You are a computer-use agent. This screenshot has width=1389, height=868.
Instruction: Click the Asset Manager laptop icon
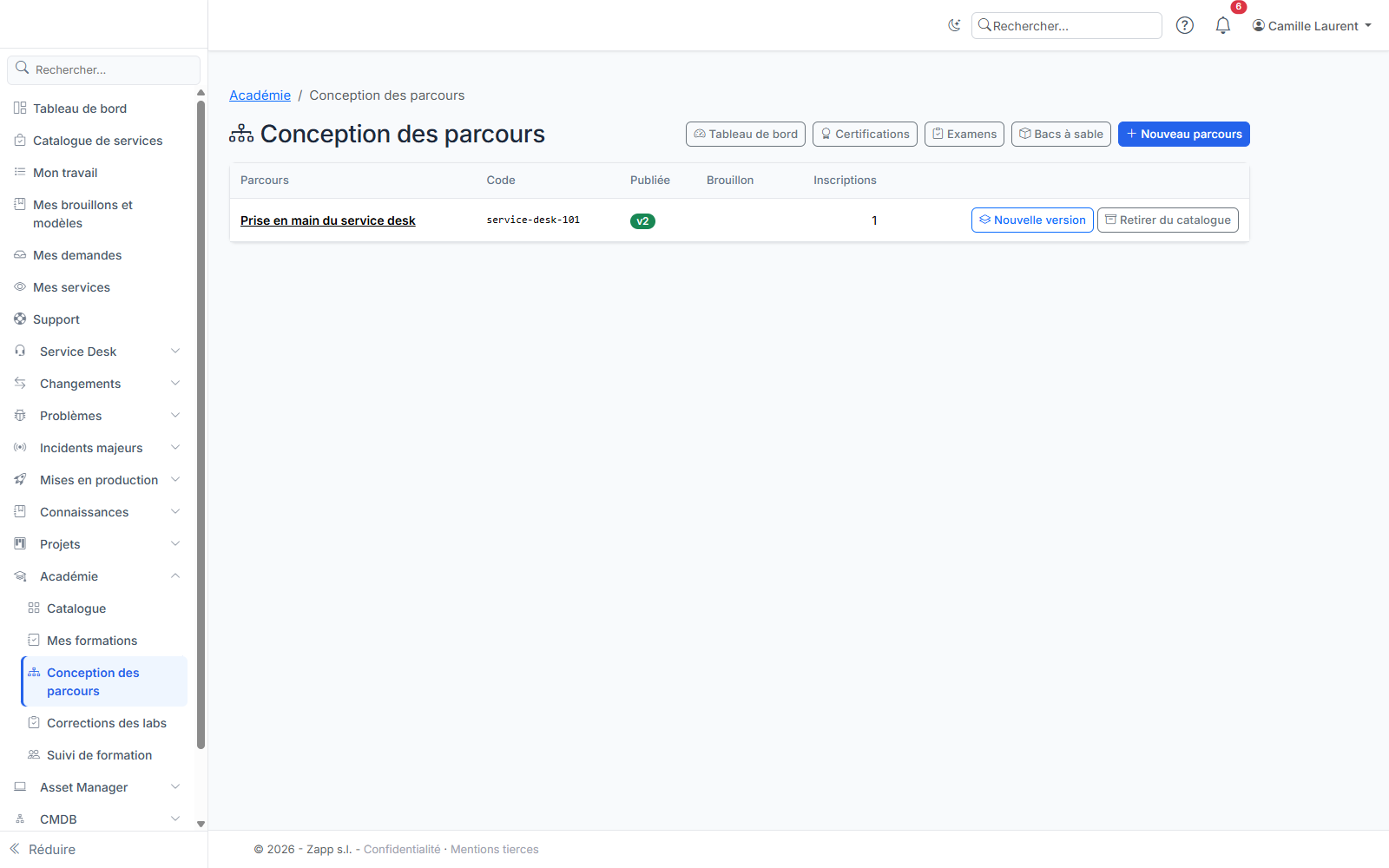coord(20,787)
